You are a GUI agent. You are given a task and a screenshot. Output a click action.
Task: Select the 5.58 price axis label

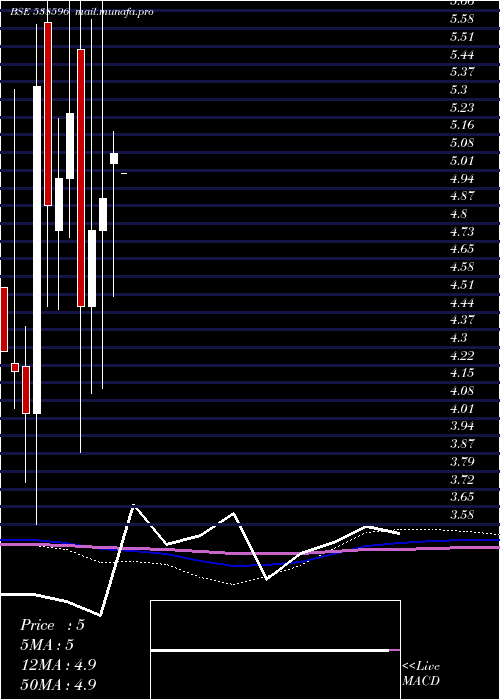click(x=462, y=19)
